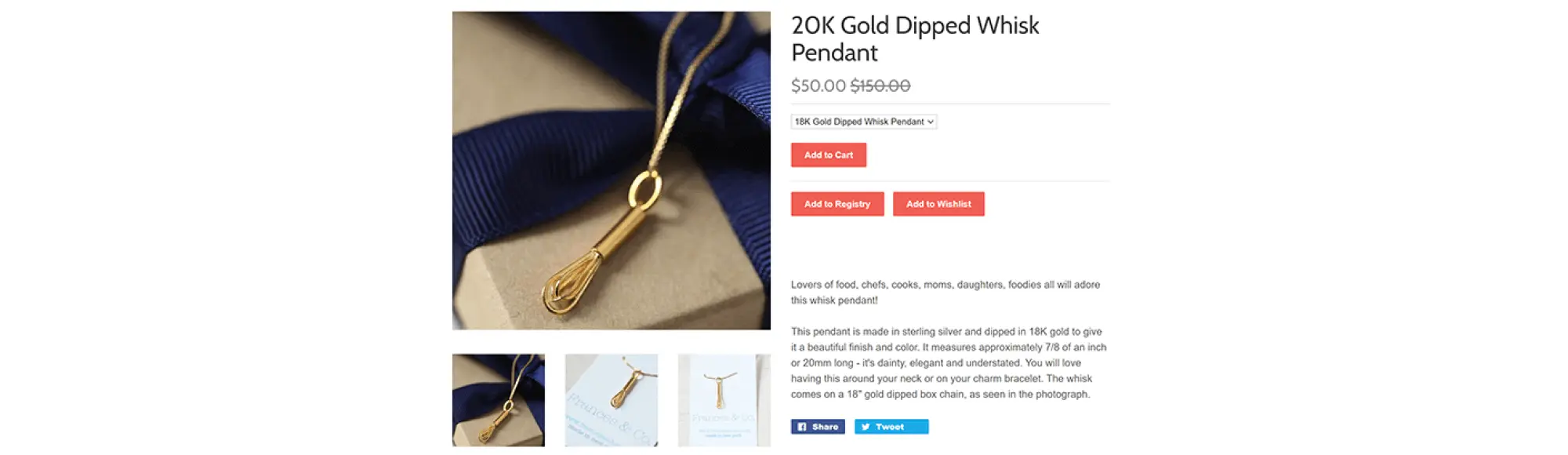Click the sterling silver description paragraph
1568x455 pixels.
[x=949, y=363]
